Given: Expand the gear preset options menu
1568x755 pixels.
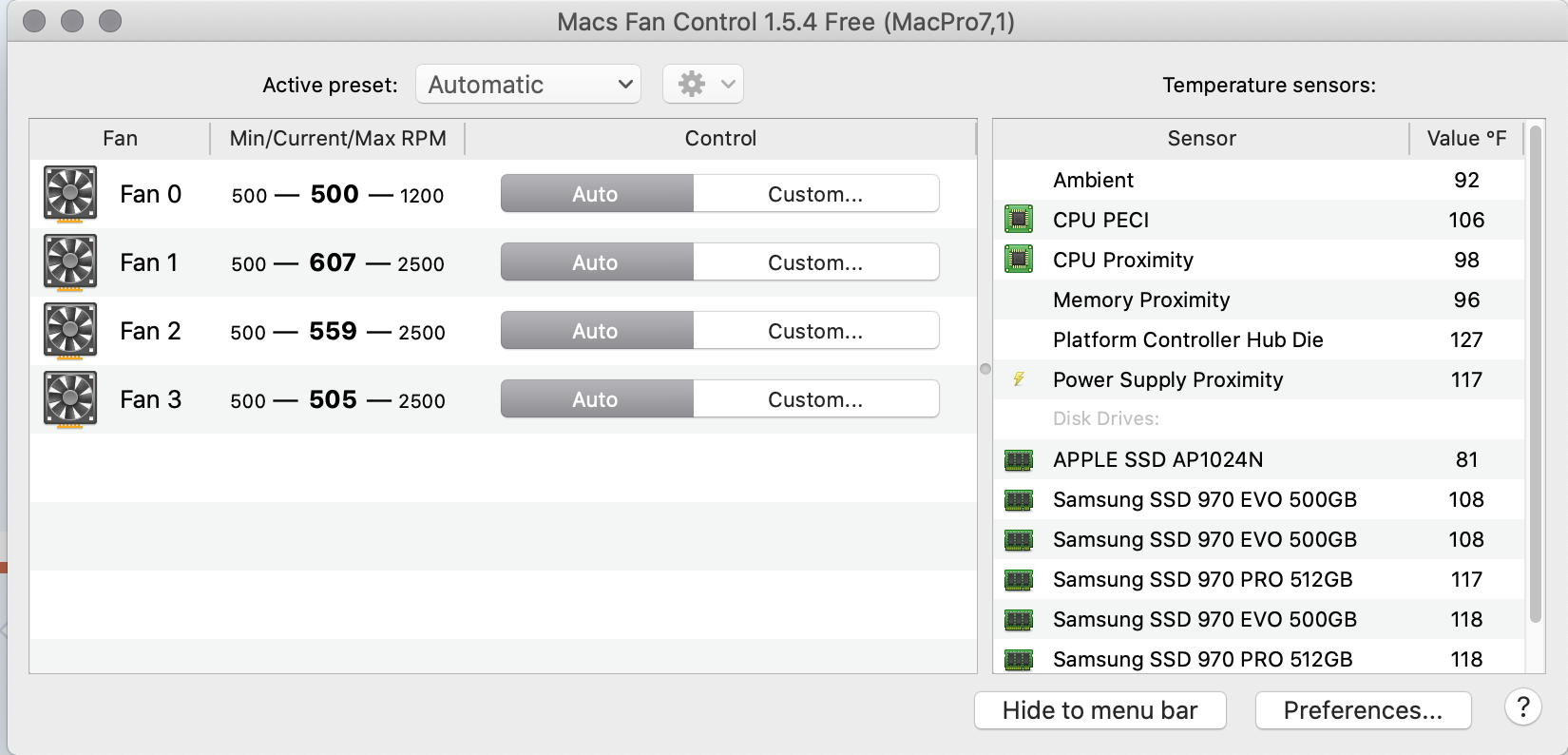Looking at the screenshot, I should click(x=703, y=85).
